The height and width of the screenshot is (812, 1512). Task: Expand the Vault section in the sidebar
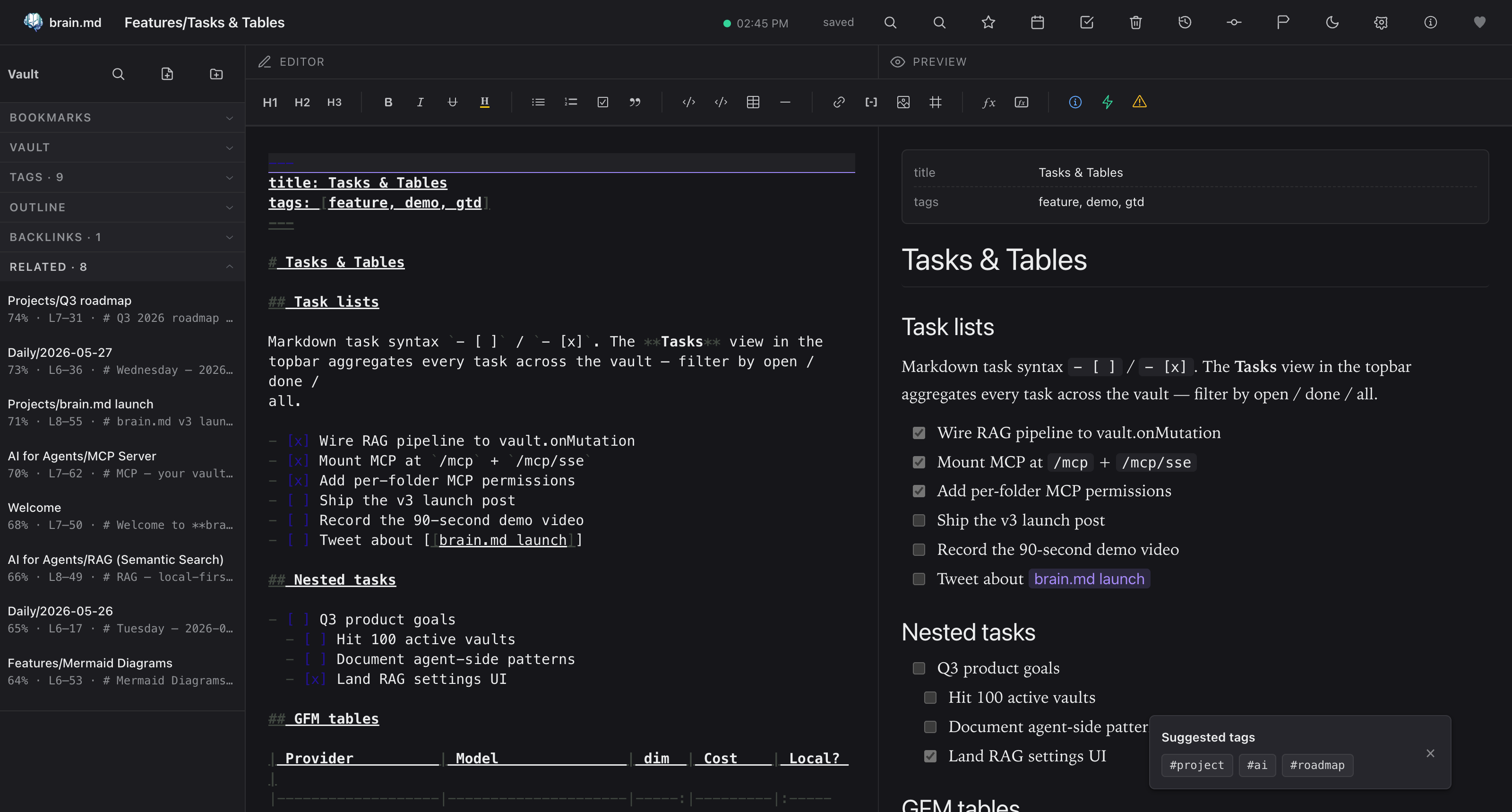click(x=122, y=147)
